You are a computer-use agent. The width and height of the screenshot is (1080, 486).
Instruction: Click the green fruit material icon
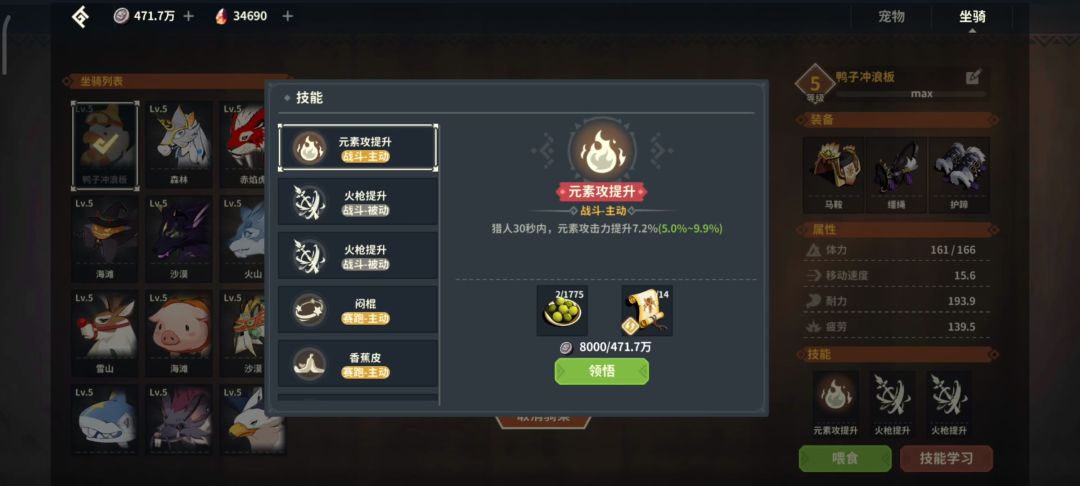(562, 310)
